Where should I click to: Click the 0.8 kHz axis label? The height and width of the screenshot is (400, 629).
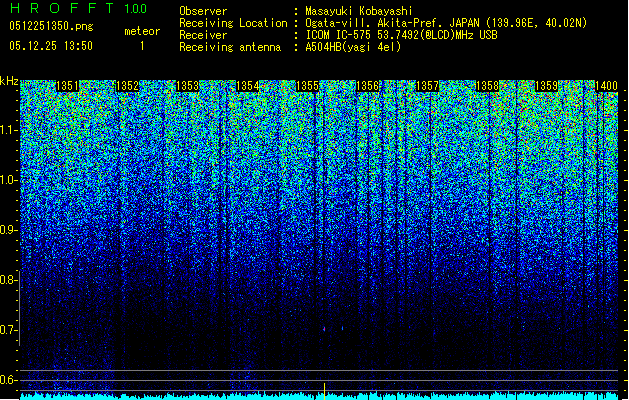coord(8,280)
